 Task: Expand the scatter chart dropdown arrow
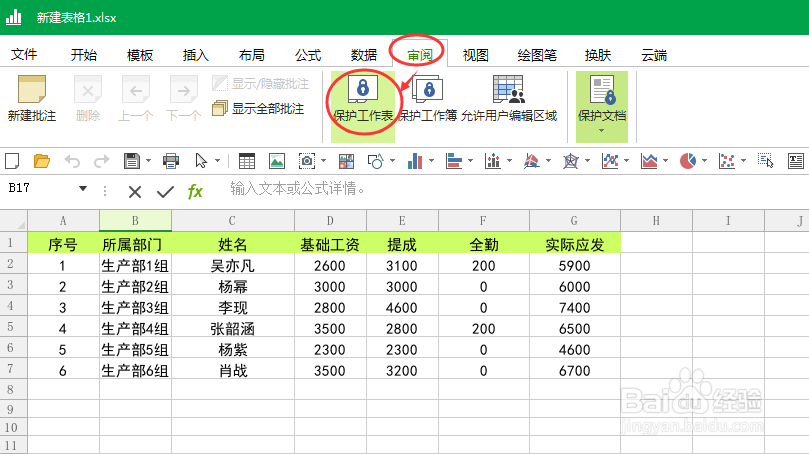click(x=743, y=161)
